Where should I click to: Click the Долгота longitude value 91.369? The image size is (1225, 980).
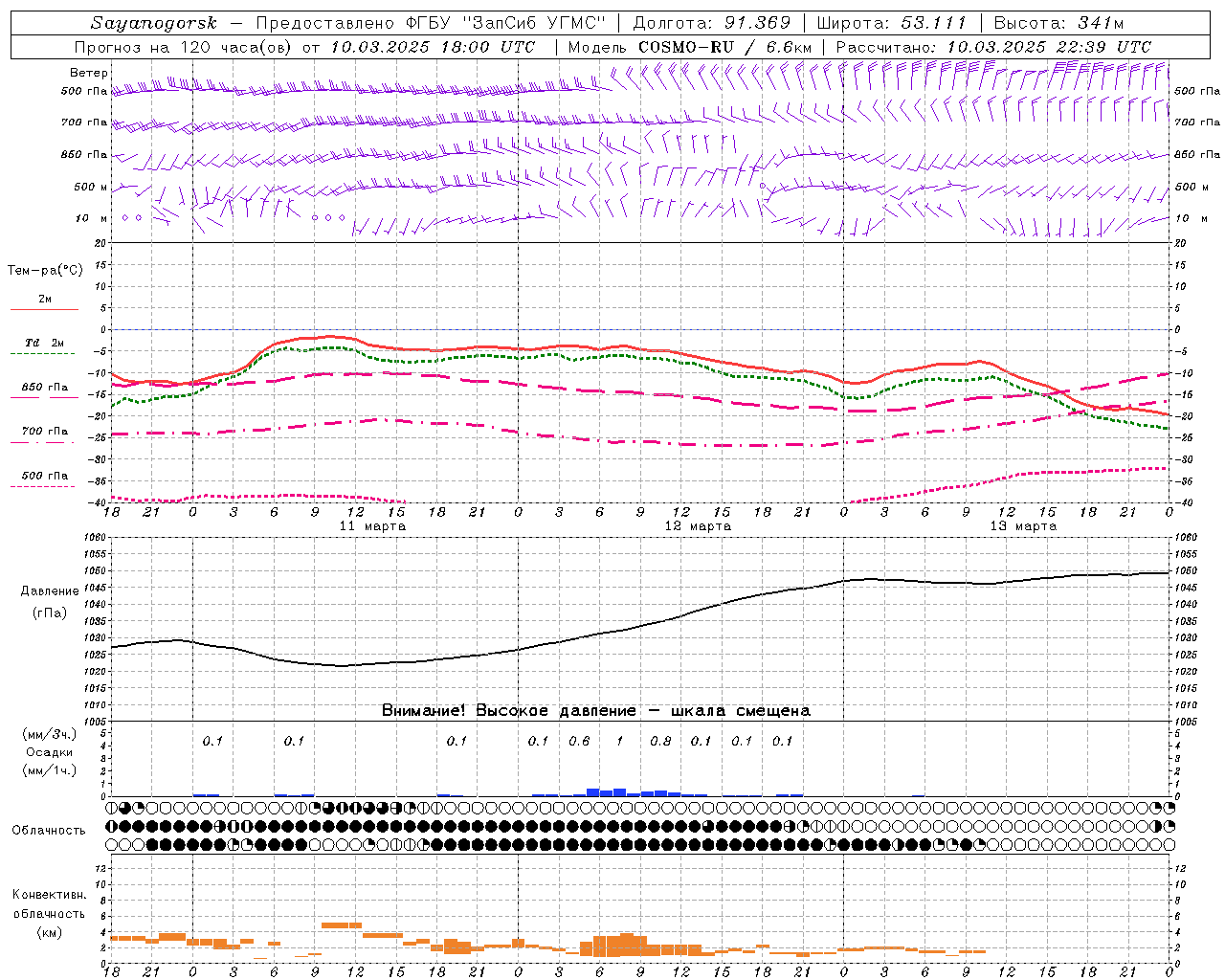[x=757, y=23]
